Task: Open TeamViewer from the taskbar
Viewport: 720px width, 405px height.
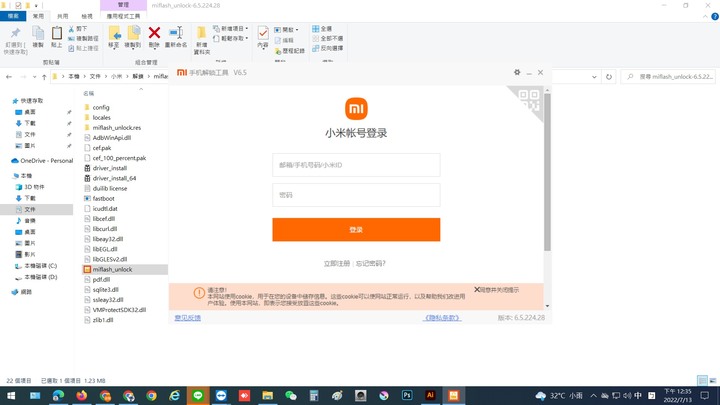Action: pyautogui.click(x=221, y=395)
